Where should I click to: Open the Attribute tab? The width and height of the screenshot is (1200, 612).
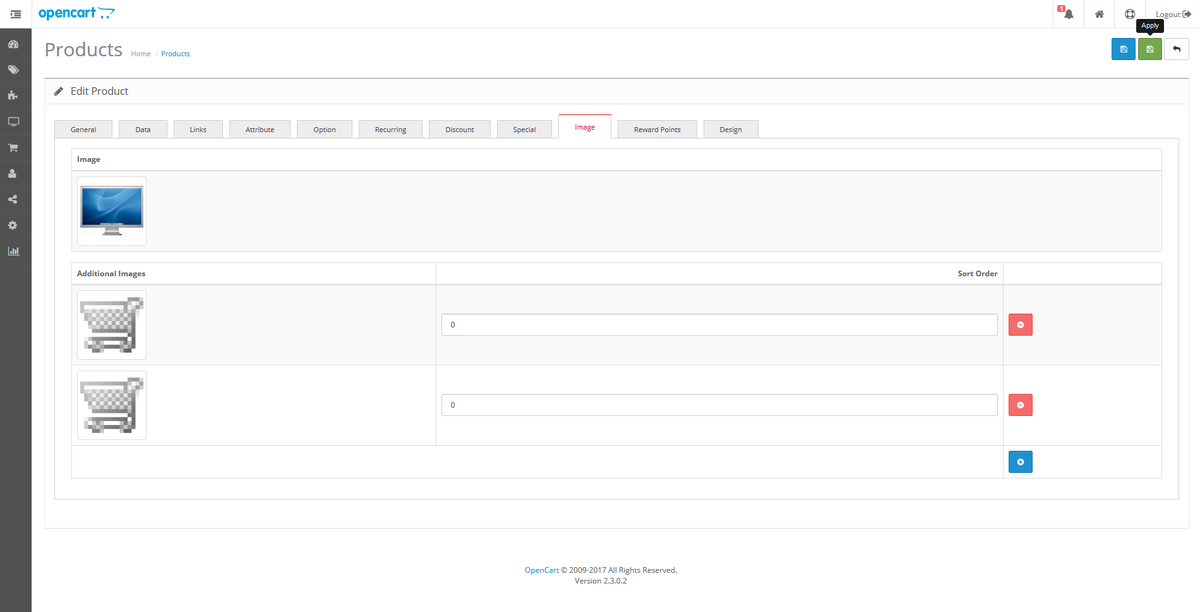coord(260,129)
